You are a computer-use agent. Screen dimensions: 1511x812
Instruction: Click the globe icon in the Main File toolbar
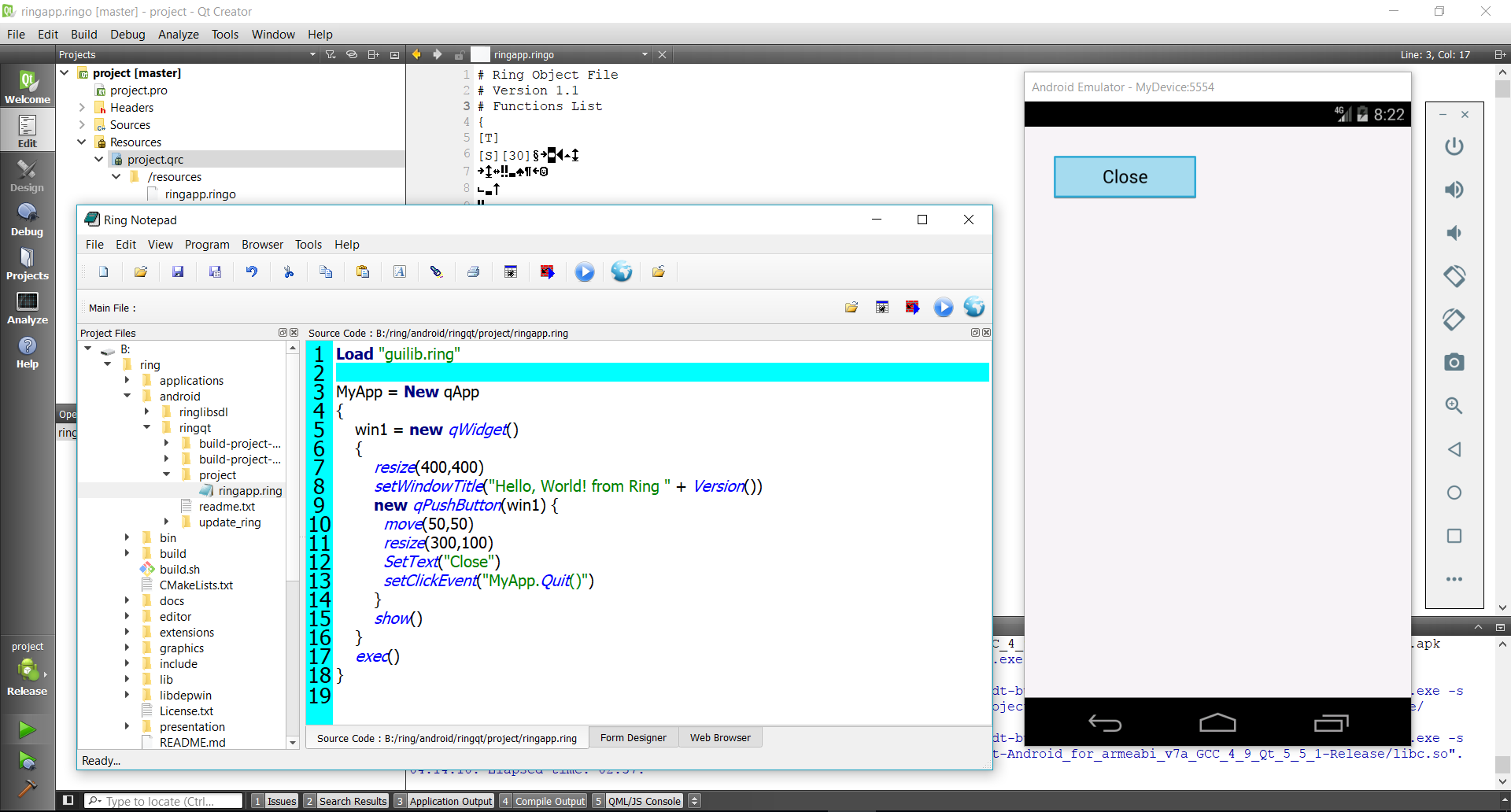(974, 307)
